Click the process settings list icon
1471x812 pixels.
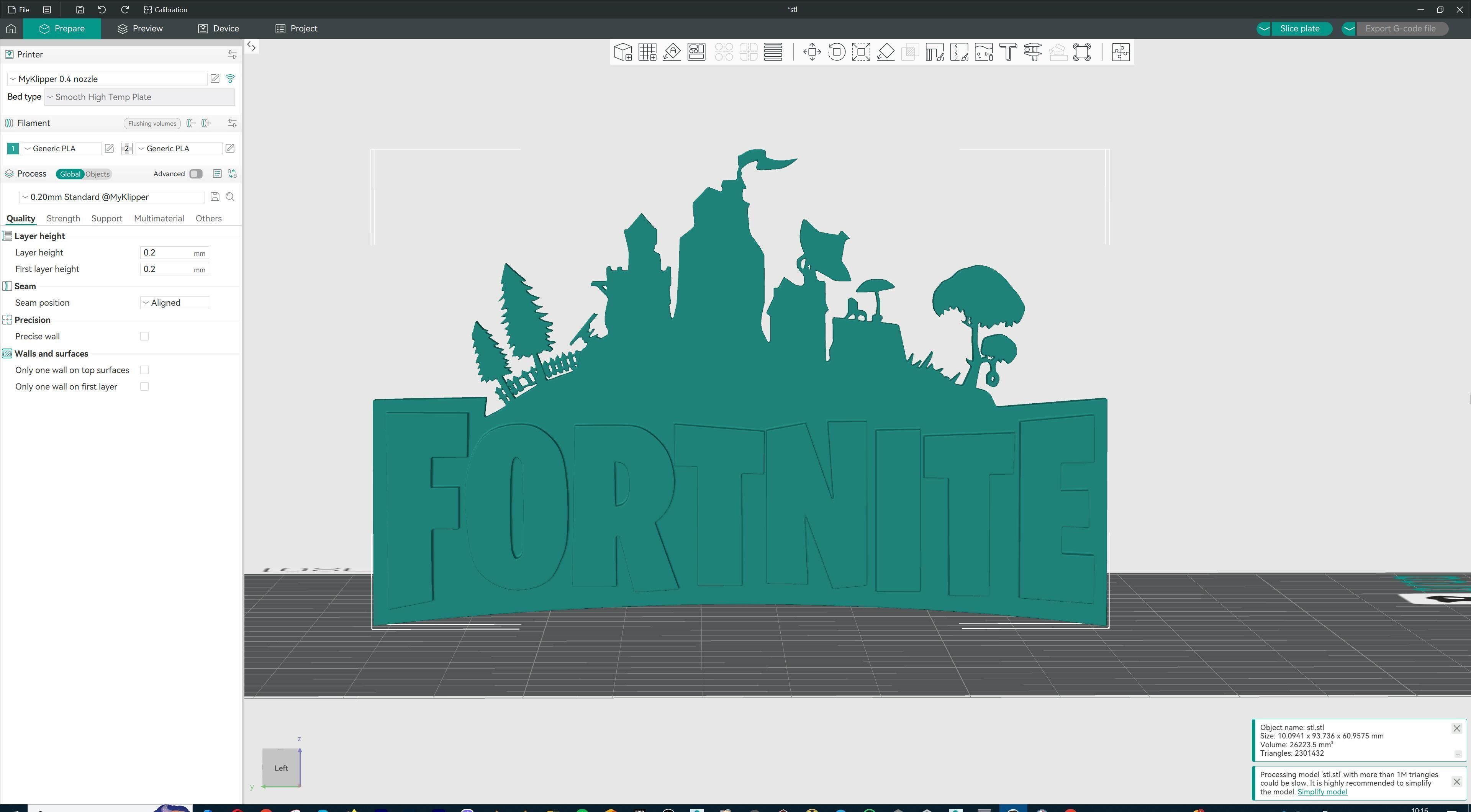(x=217, y=174)
